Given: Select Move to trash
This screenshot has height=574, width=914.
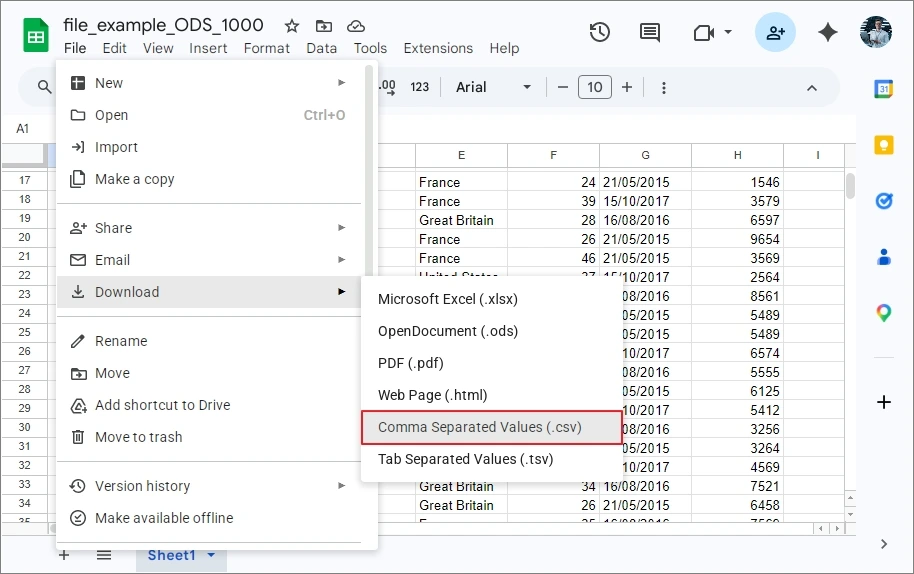Looking at the screenshot, I should [x=209, y=437].
